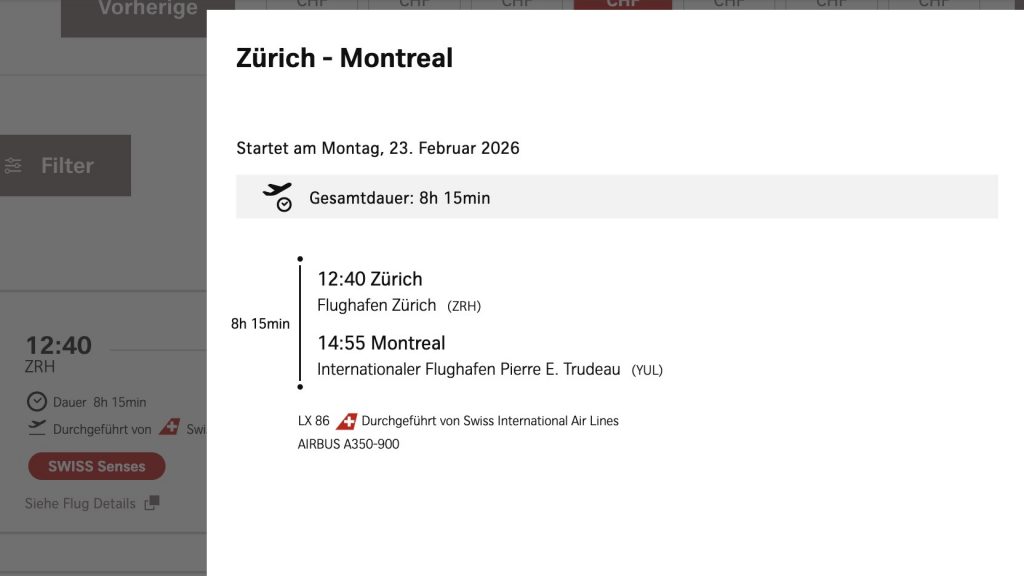Viewport: 1024px width, 576px height.
Task: Open the Filter button
Action: pos(66,166)
